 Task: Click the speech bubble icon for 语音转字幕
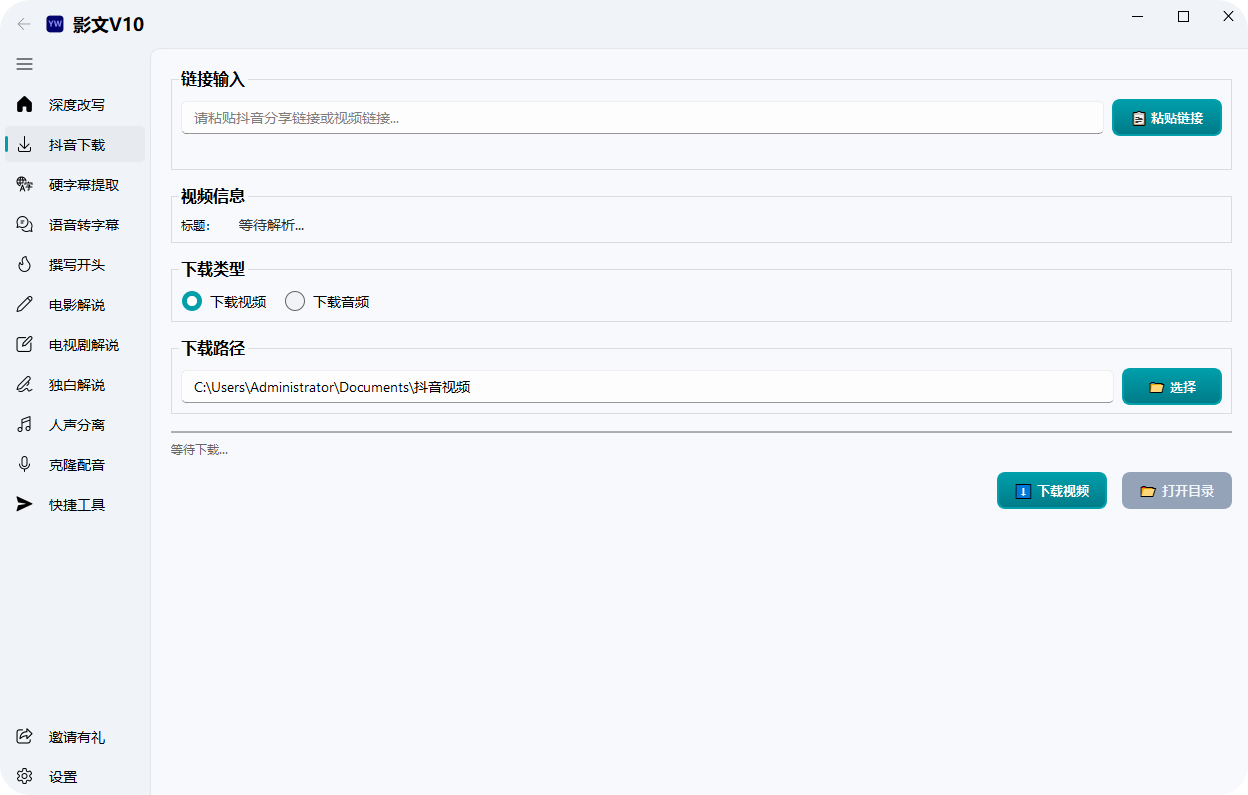tap(25, 225)
